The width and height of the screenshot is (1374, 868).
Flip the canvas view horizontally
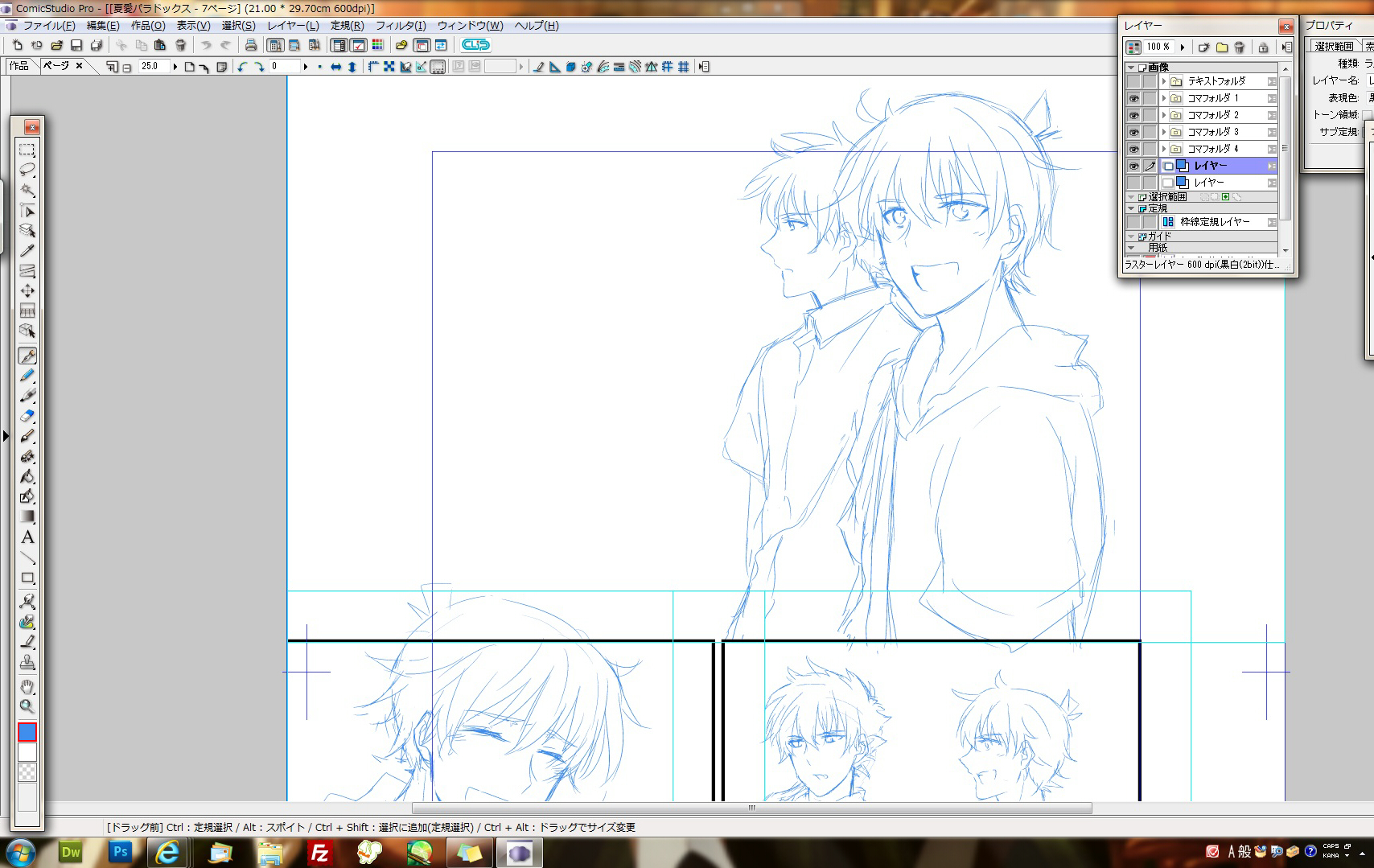[x=336, y=67]
